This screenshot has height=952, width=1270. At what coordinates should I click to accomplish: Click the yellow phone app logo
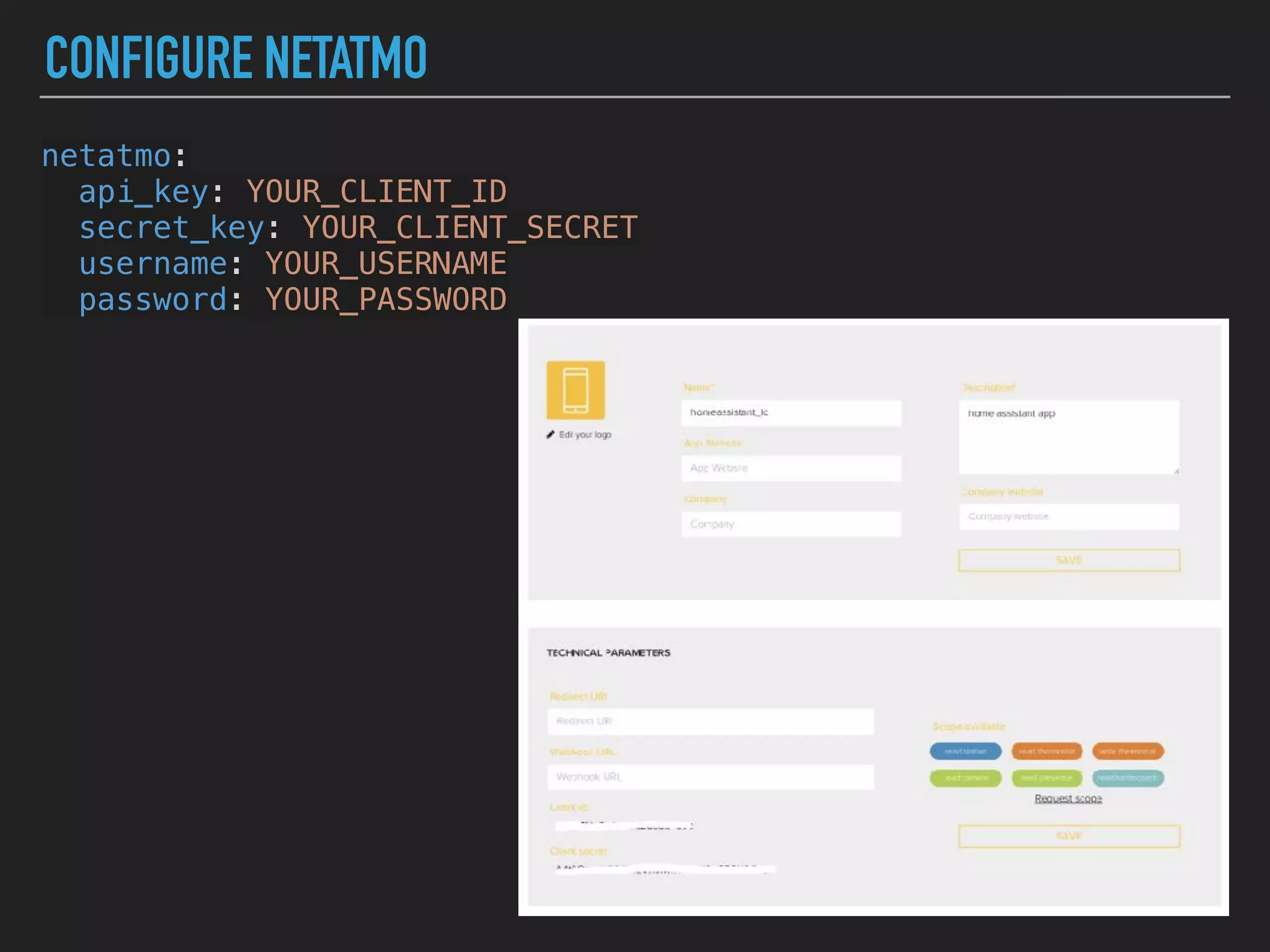575,390
